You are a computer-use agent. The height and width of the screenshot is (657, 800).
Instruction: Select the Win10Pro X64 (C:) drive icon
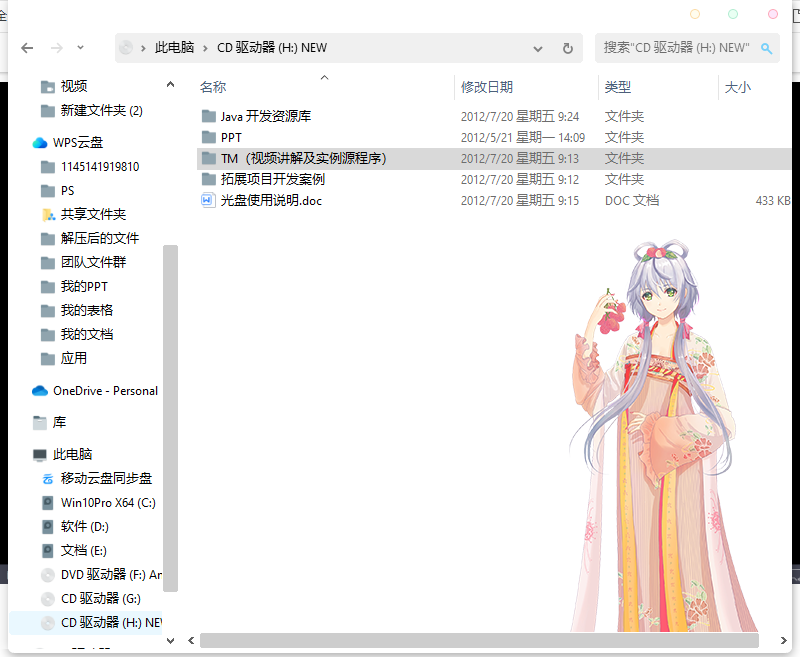[x=47, y=503]
